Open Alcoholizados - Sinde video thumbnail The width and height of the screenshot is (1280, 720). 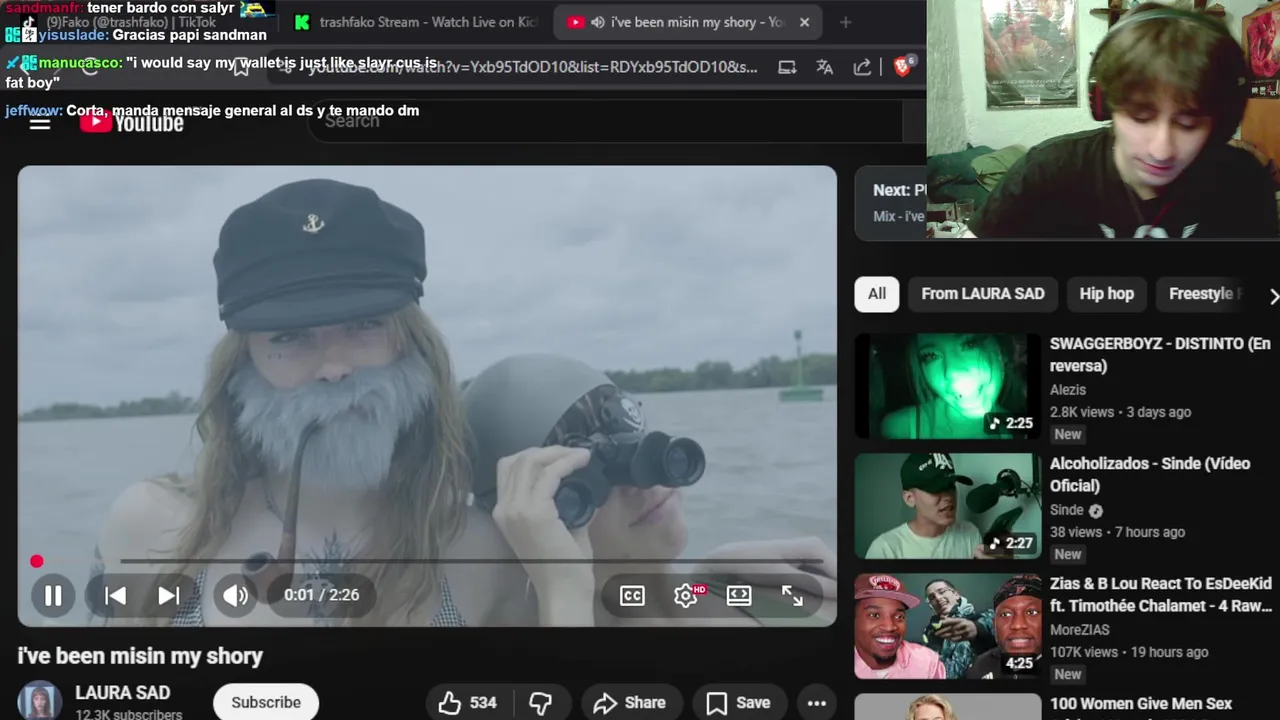point(948,507)
